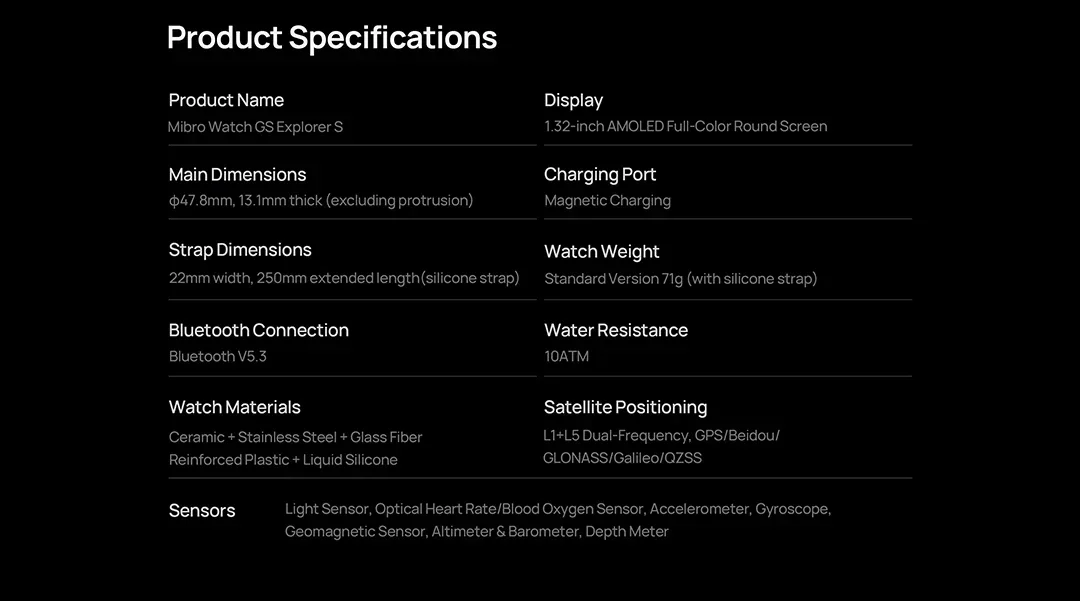Select the Main Dimensions label
The image size is (1080, 601).
pyautogui.click(x=237, y=175)
